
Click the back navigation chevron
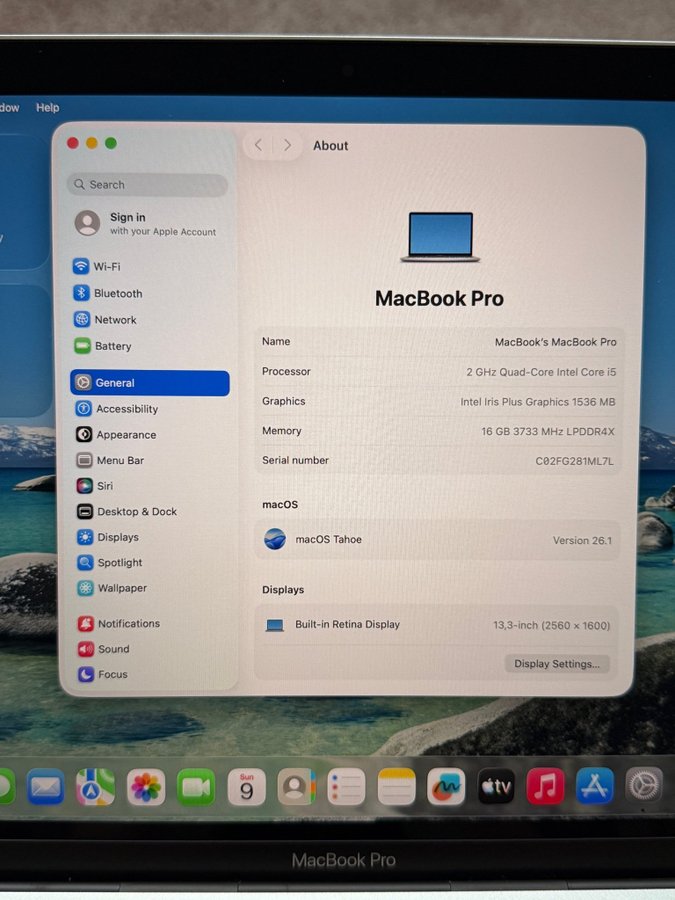258,145
